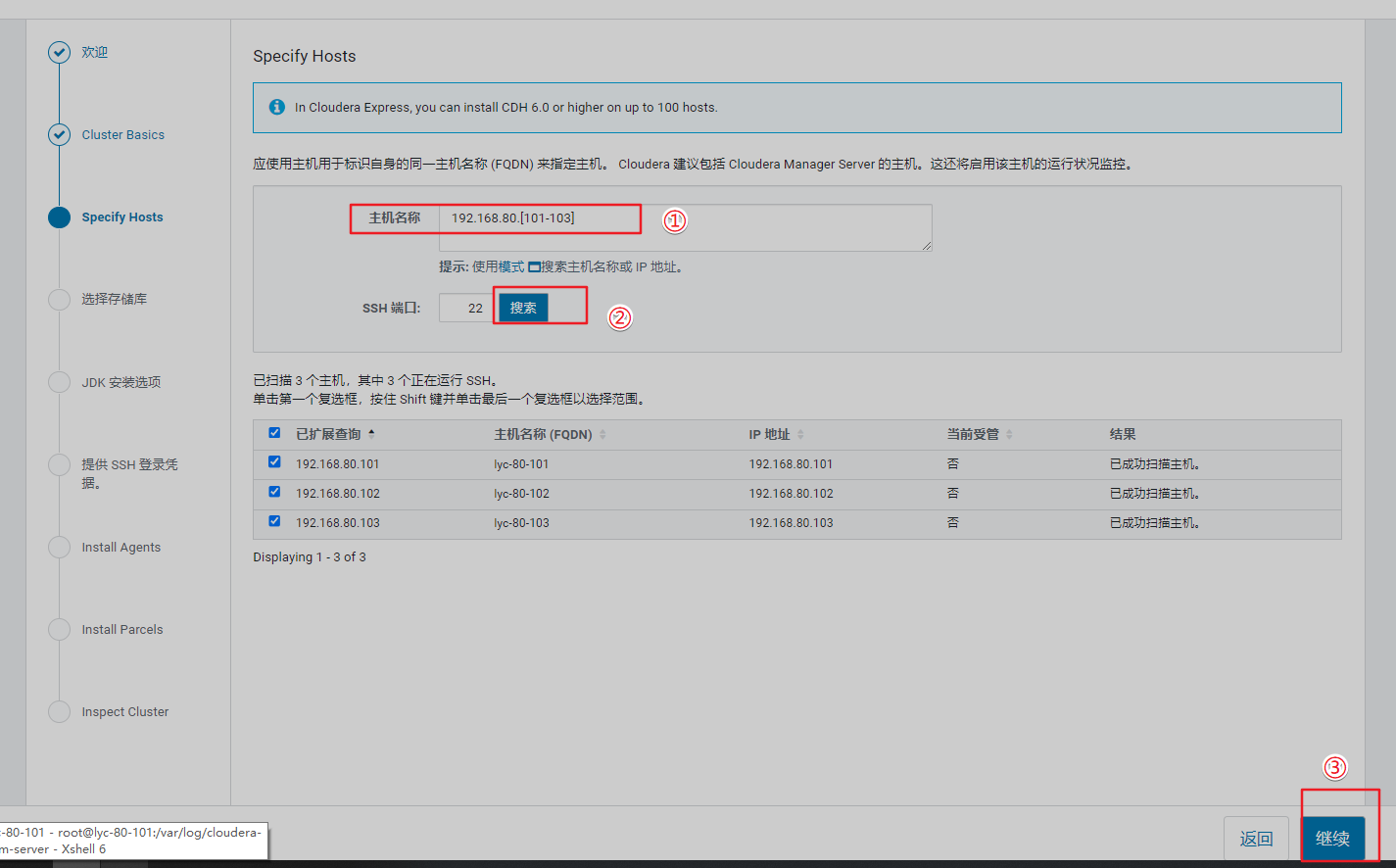Click the Xshell 6 taskbar tooltip
The height and width of the screenshot is (868, 1396).
pyautogui.click(x=132, y=841)
